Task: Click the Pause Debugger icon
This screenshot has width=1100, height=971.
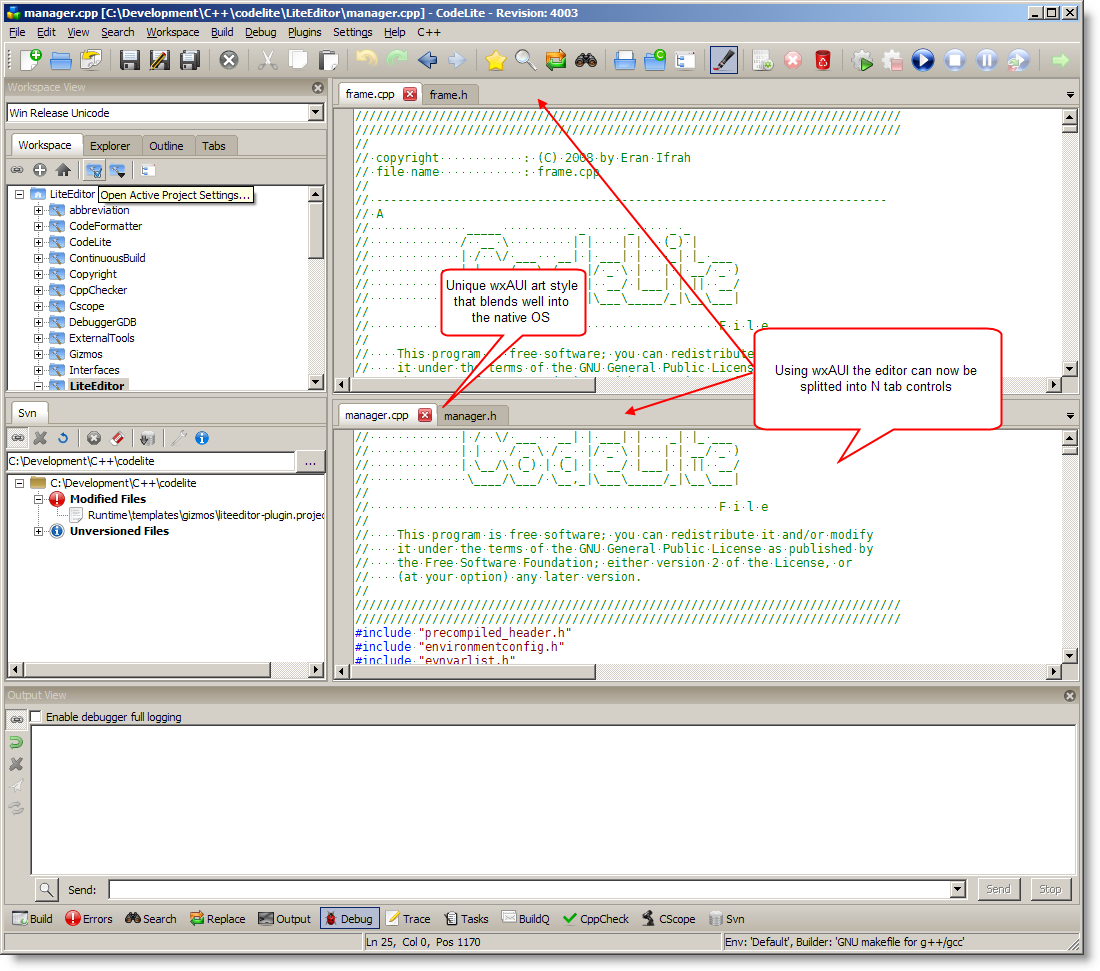Action: pos(986,60)
